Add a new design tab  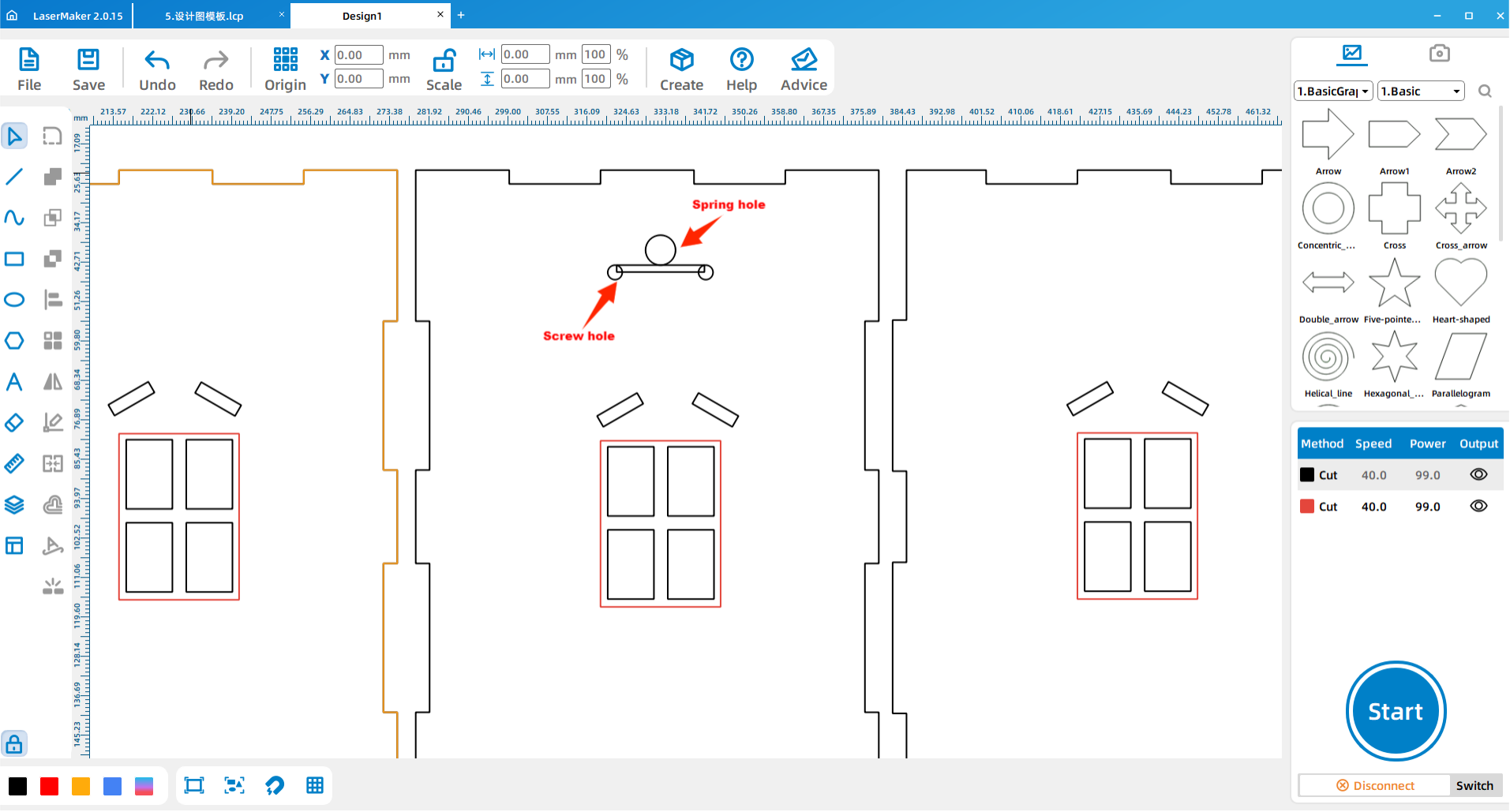(461, 15)
